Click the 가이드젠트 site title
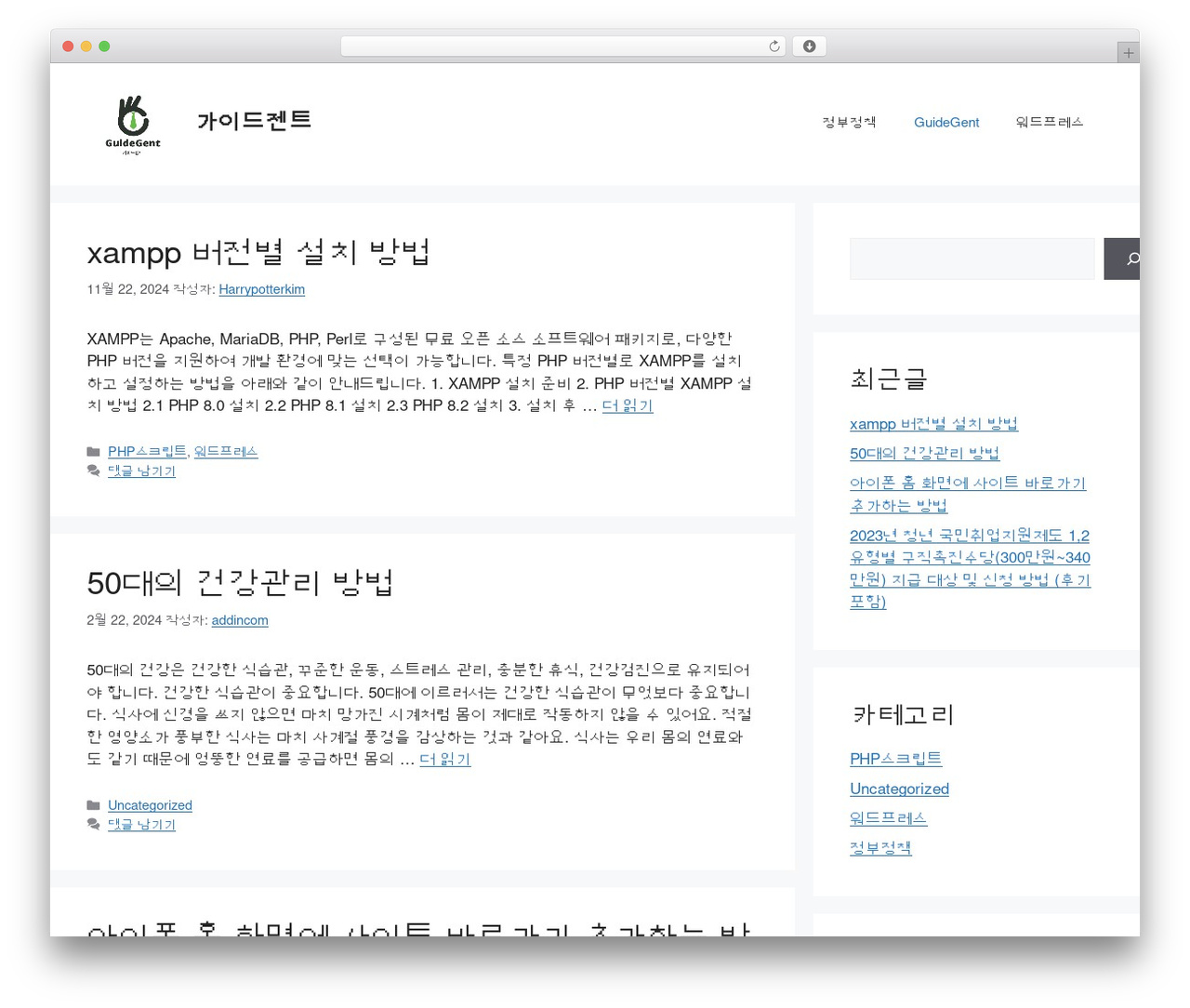Viewport: 1190px width, 1008px height. click(x=254, y=121)
